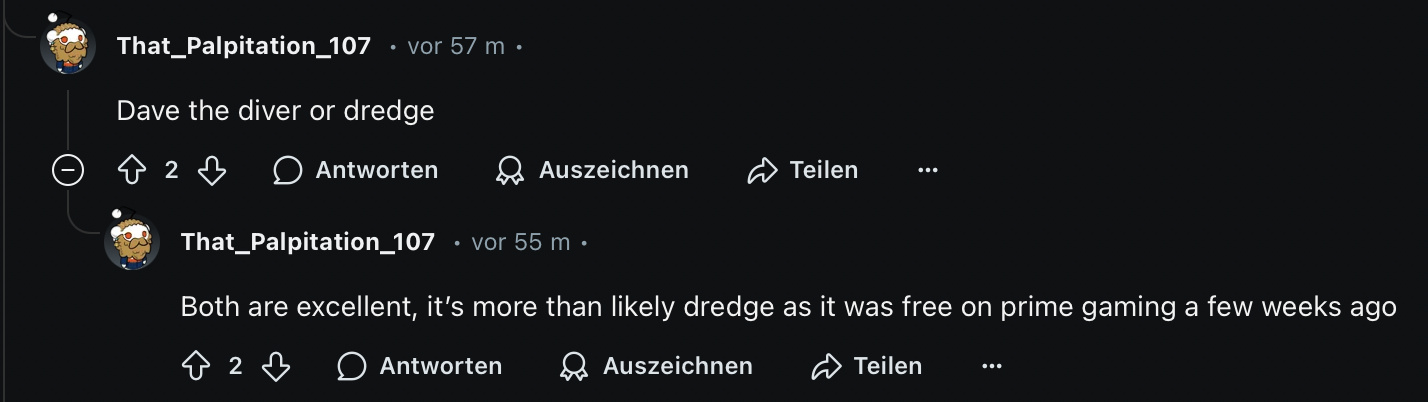Click Antworten under the first comment
The width and height of the screenshot is (1428, 402).
tap(356, 171)
